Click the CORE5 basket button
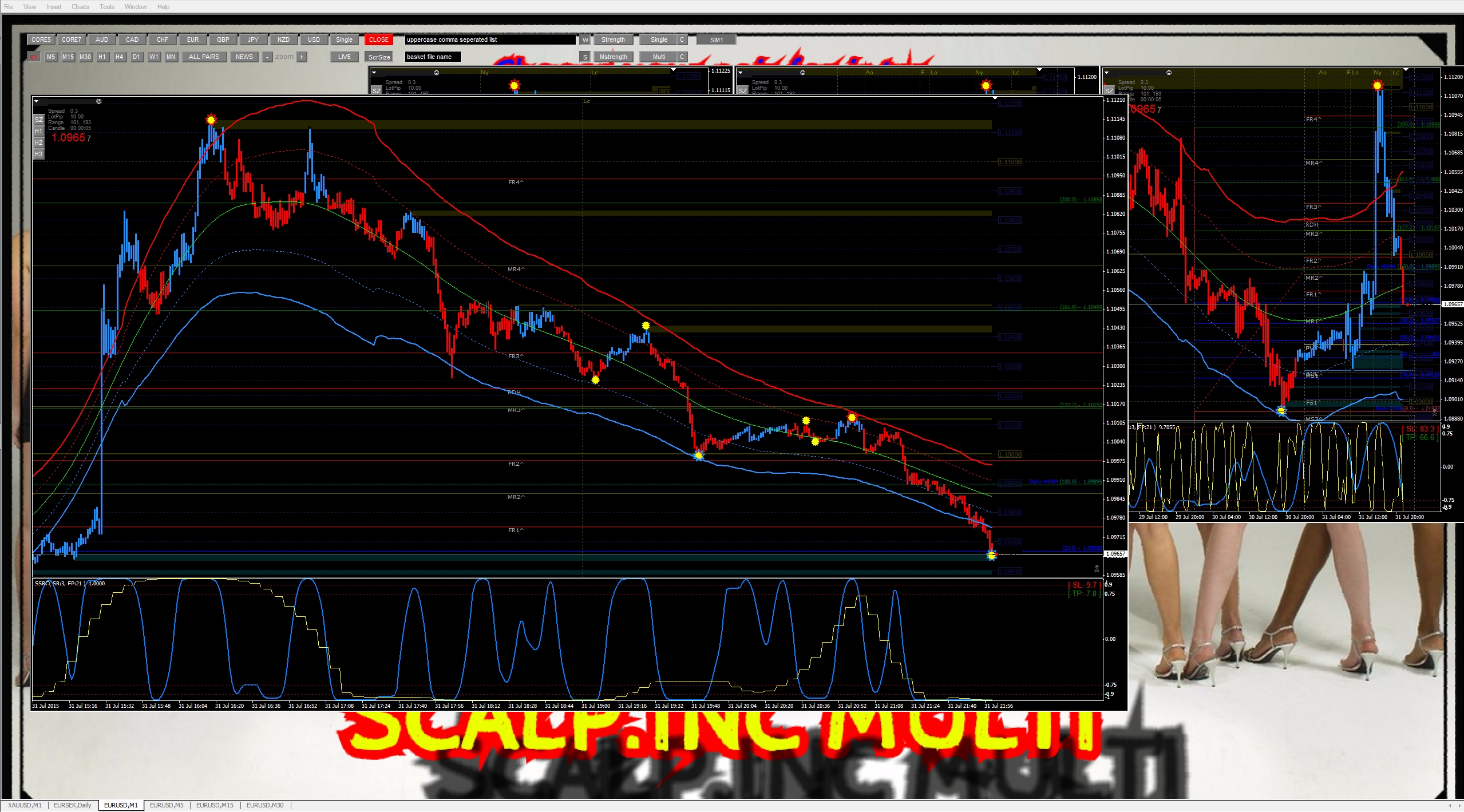The image size is (1464, 812). (41, 39)
